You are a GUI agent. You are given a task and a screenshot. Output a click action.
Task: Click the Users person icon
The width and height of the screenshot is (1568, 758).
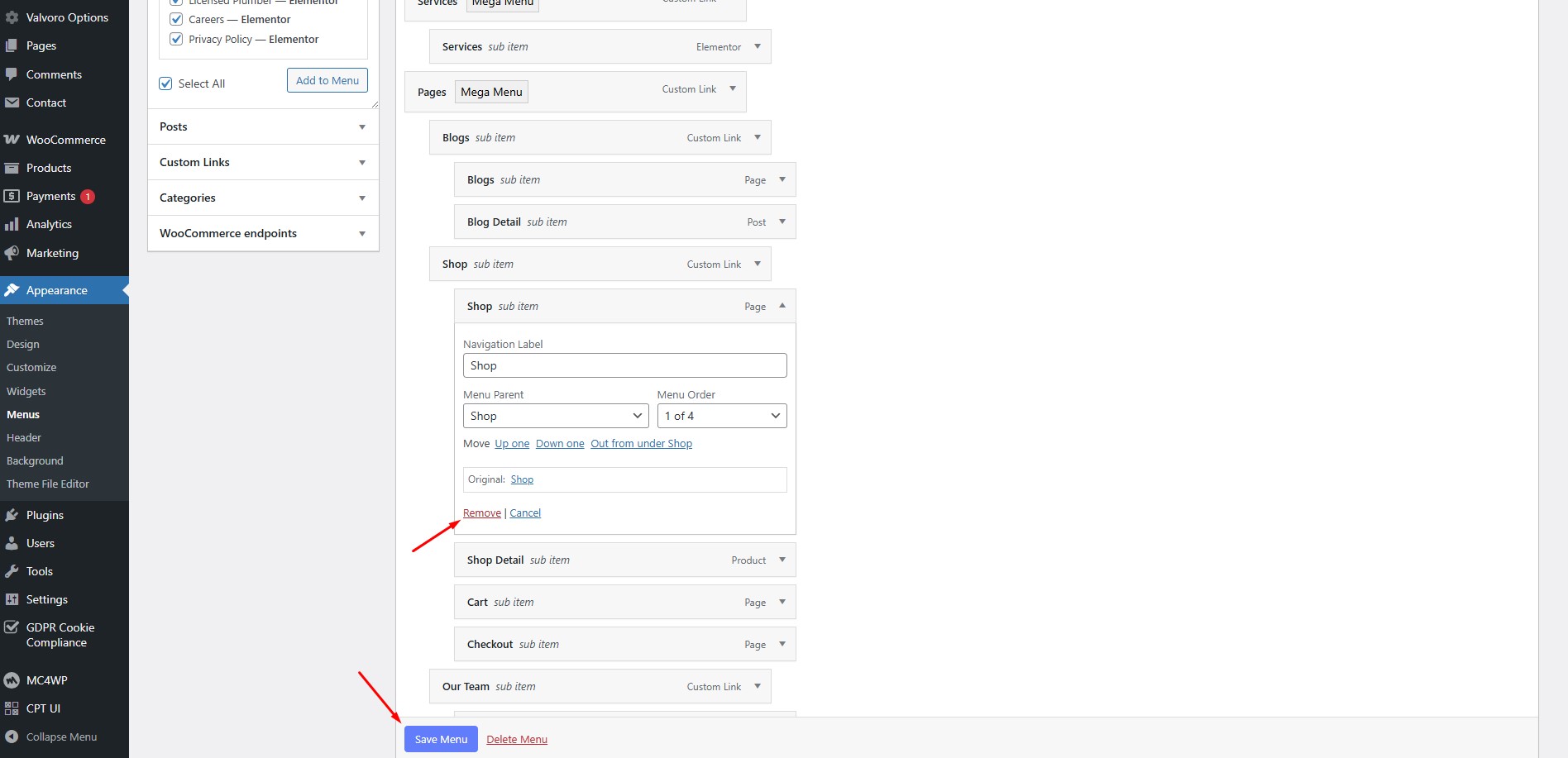tap(12, 543)
